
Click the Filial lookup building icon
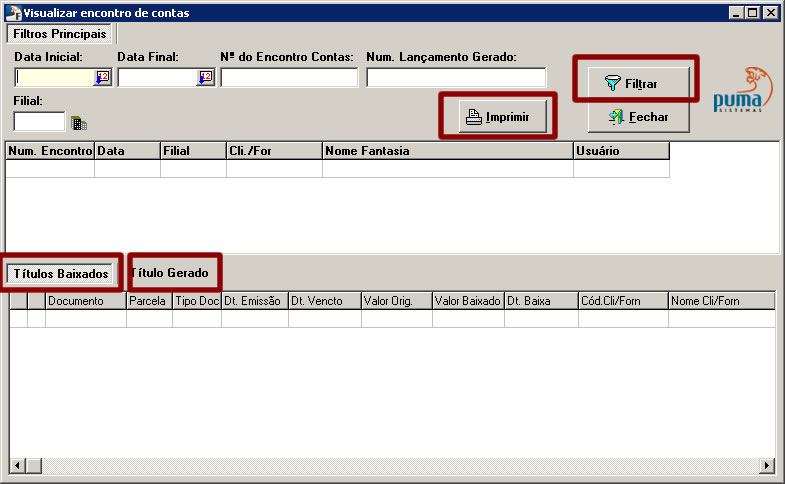tap(79, 122)
